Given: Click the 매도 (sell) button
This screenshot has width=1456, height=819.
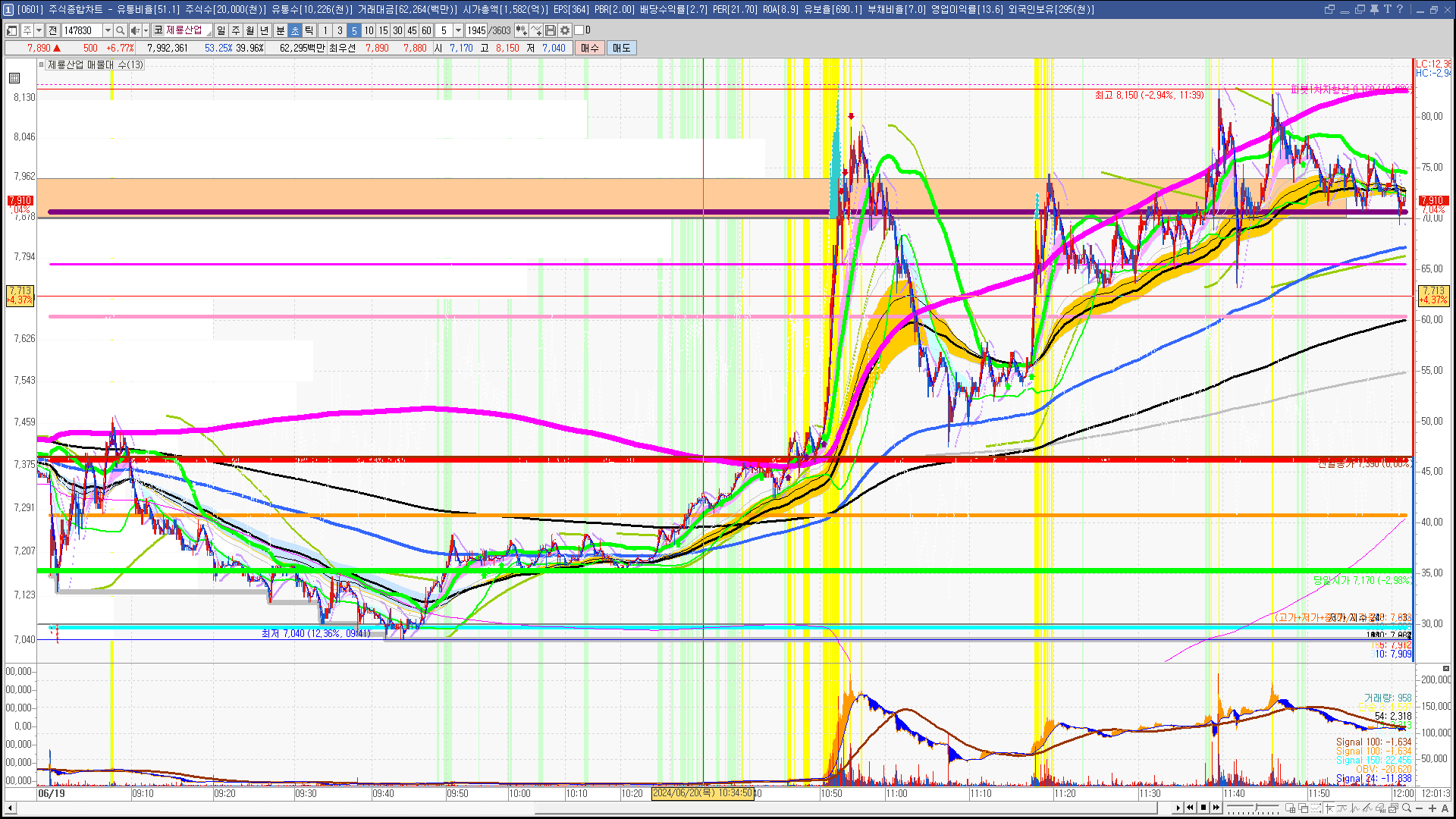Looking at the screenshot, I should pyautogui.click(x=622, y=48).
